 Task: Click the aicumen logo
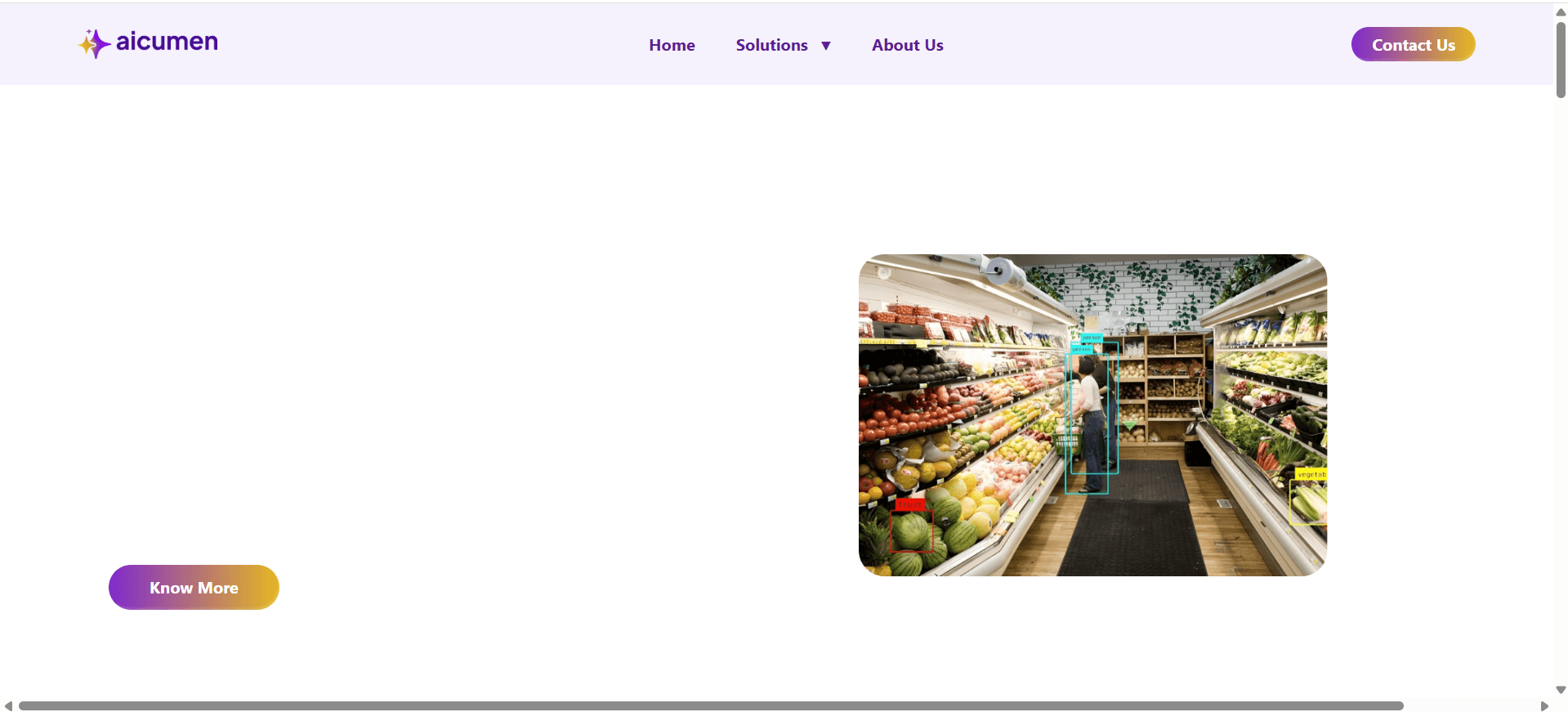pos(148,43)
